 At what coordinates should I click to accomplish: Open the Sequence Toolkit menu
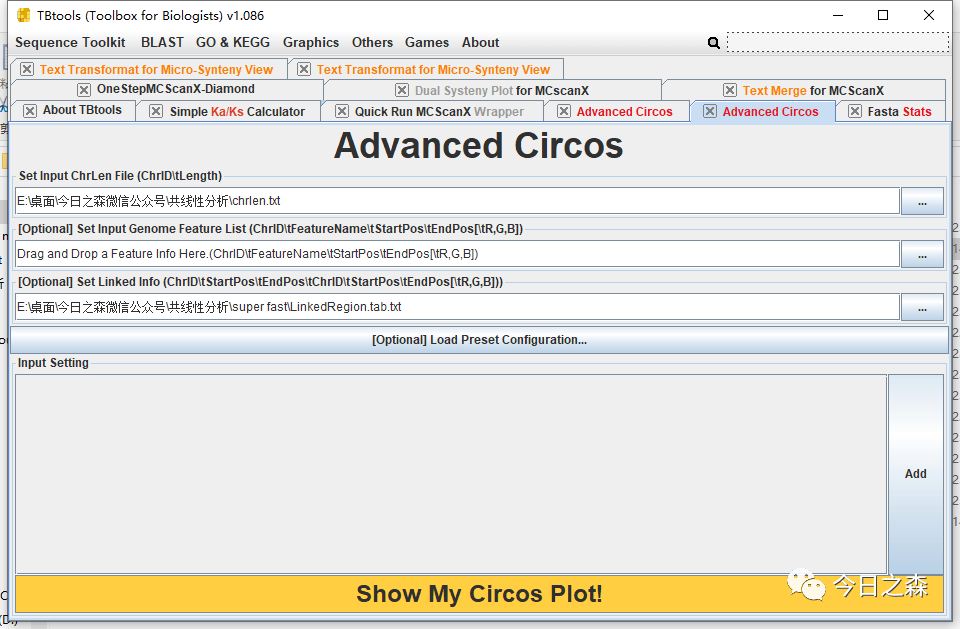click(x=70, y=42)
